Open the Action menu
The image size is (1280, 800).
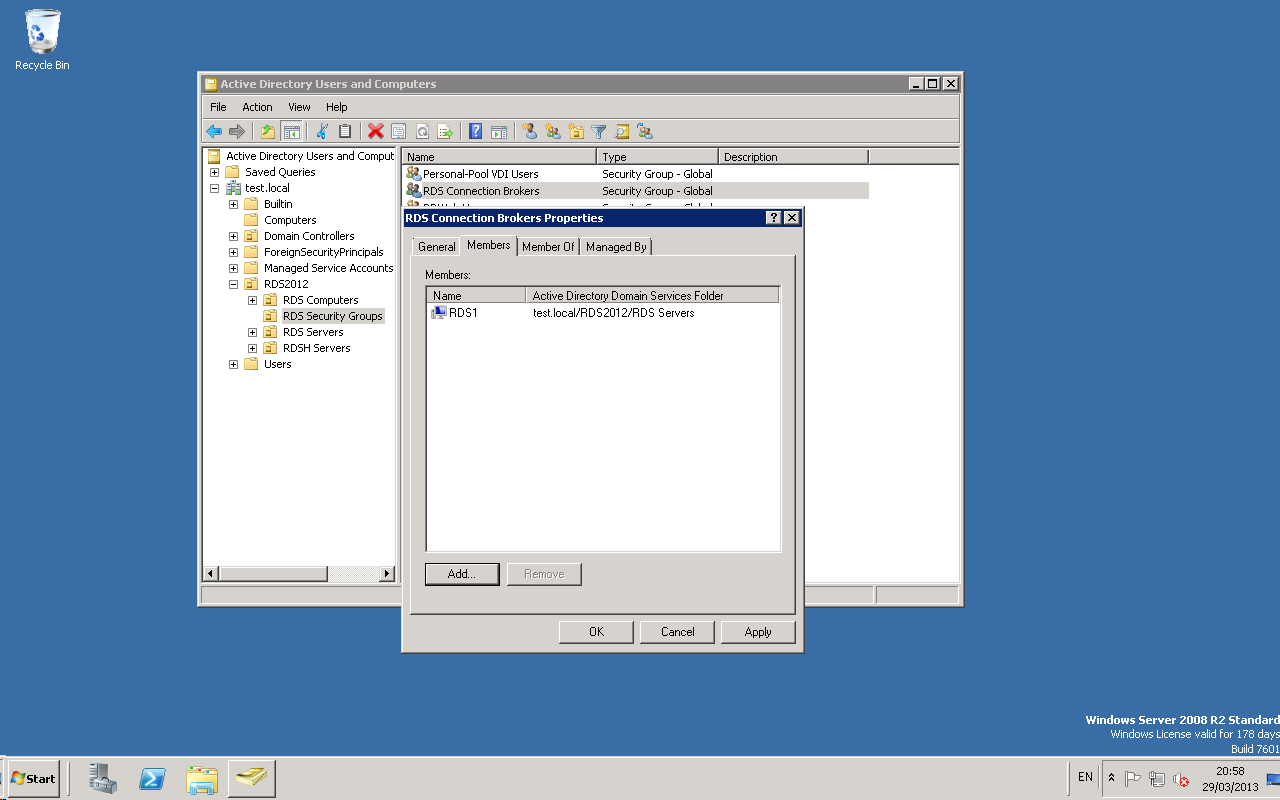click(257, 107)
